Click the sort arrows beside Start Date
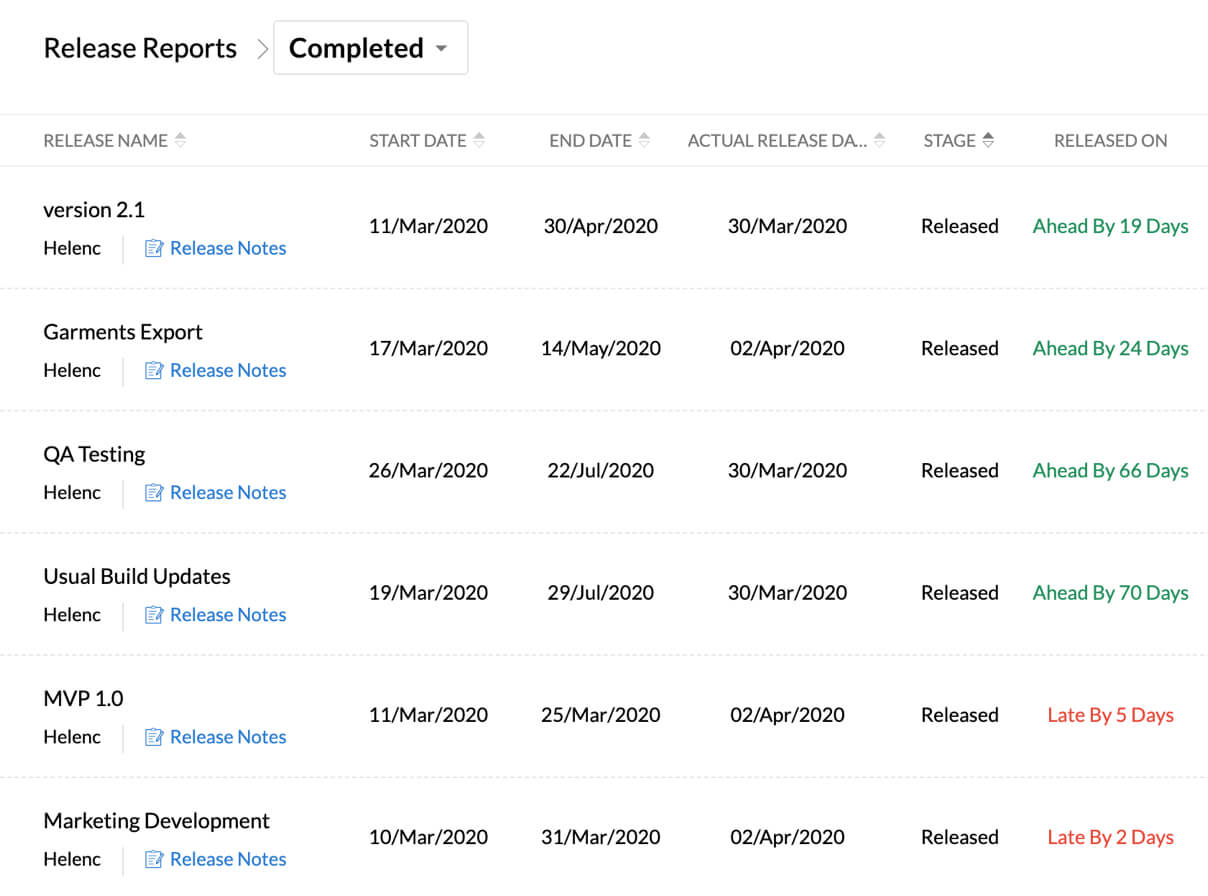Screen dimensions: 1208x896 479,141
